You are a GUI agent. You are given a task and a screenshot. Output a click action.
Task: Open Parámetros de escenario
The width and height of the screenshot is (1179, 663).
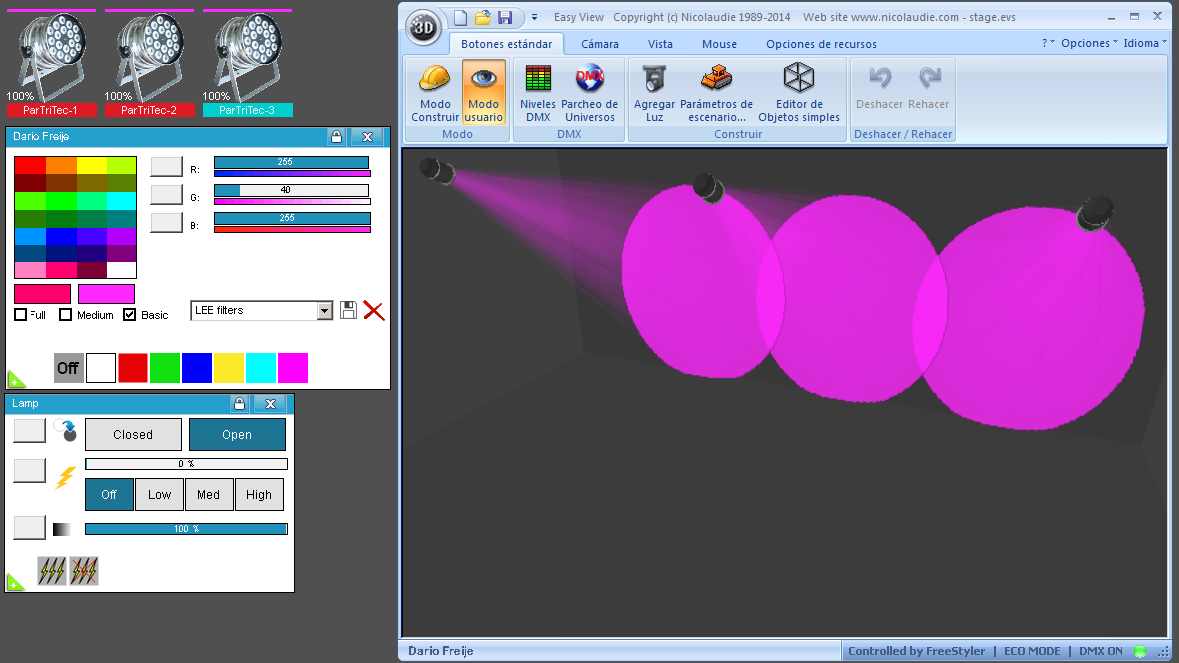tap(716, 93)
